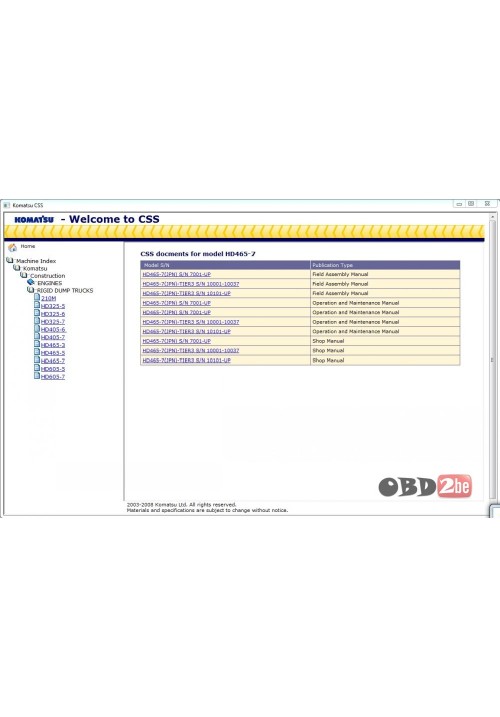This screenshot has width=500, height=717.
Task: Click the Model S/N column header
Action: point(226,265)
